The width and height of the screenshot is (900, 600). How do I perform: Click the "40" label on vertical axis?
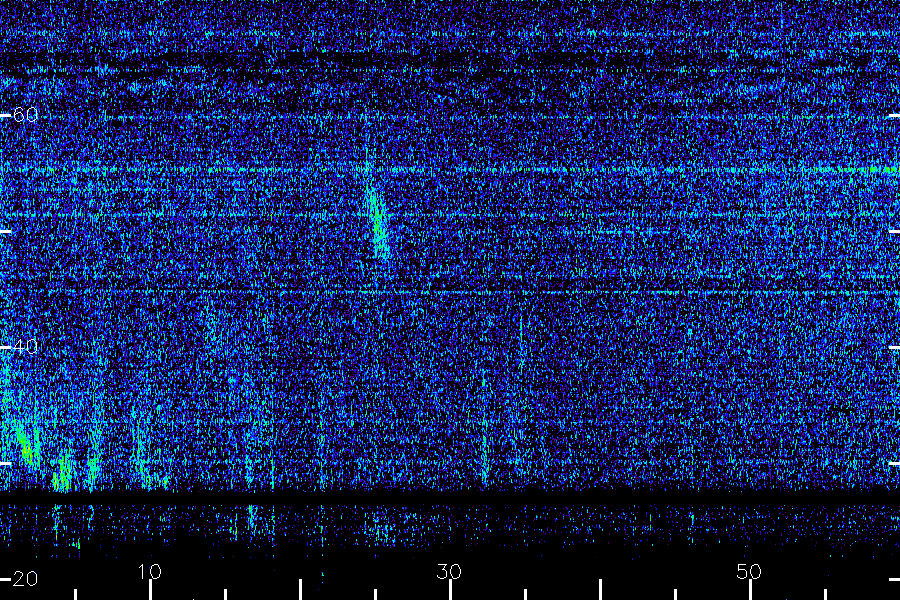26,347
